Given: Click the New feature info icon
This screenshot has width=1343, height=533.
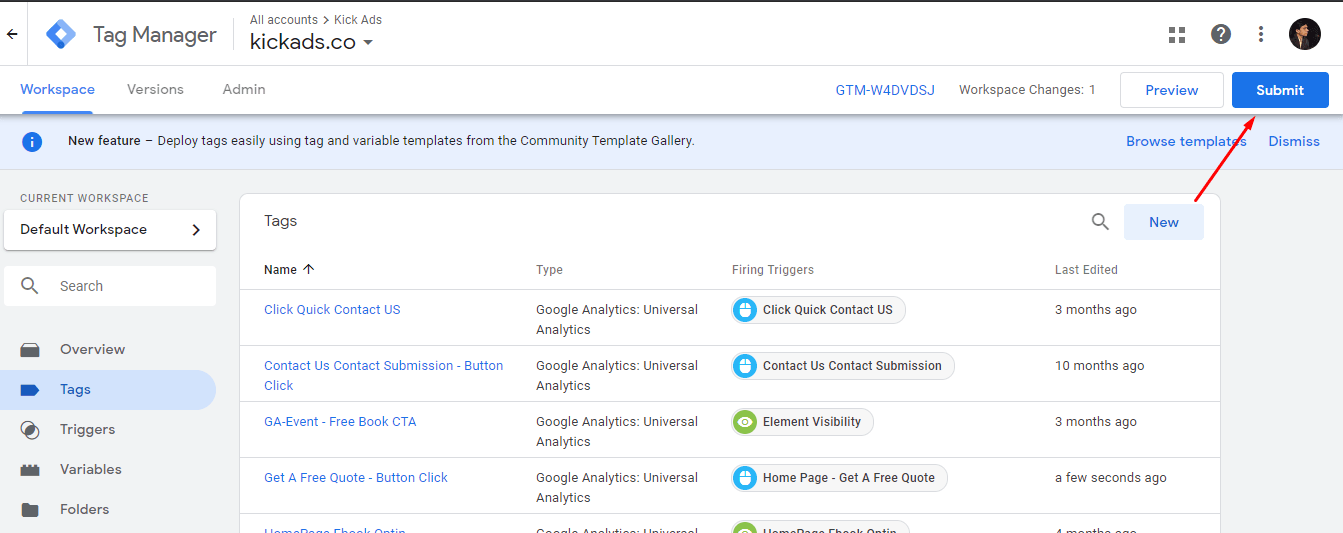Looking at the screenshot, I should click(x=32, y=141).
